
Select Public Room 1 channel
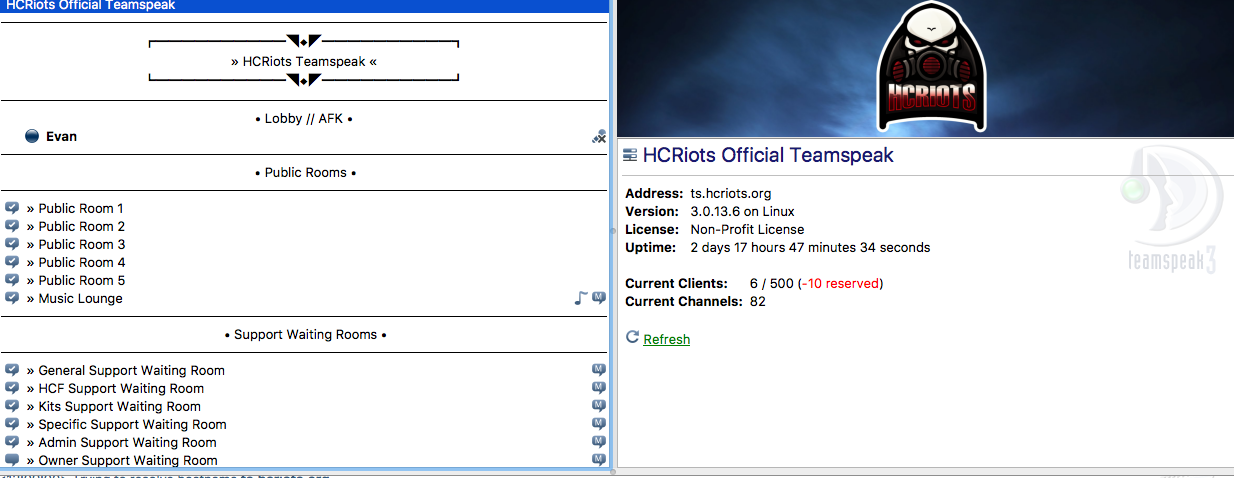coord(304,208)
